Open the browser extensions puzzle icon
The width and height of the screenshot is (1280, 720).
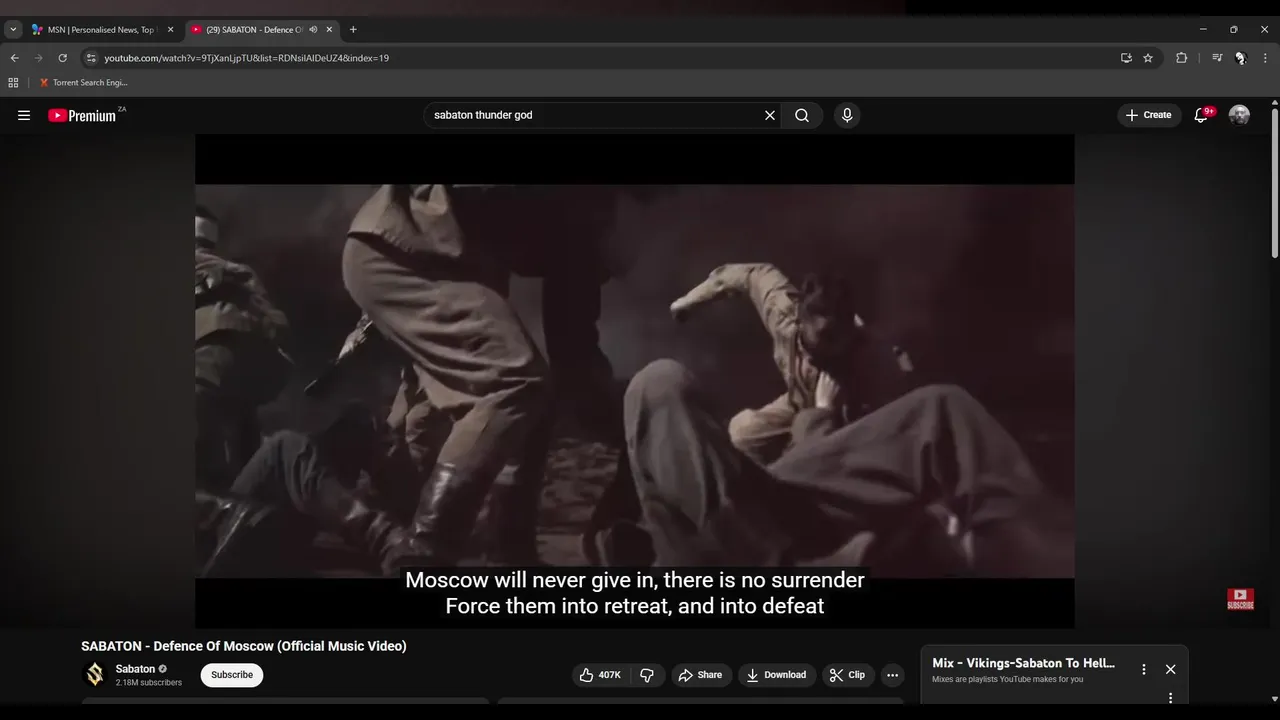pos(1181,58)
